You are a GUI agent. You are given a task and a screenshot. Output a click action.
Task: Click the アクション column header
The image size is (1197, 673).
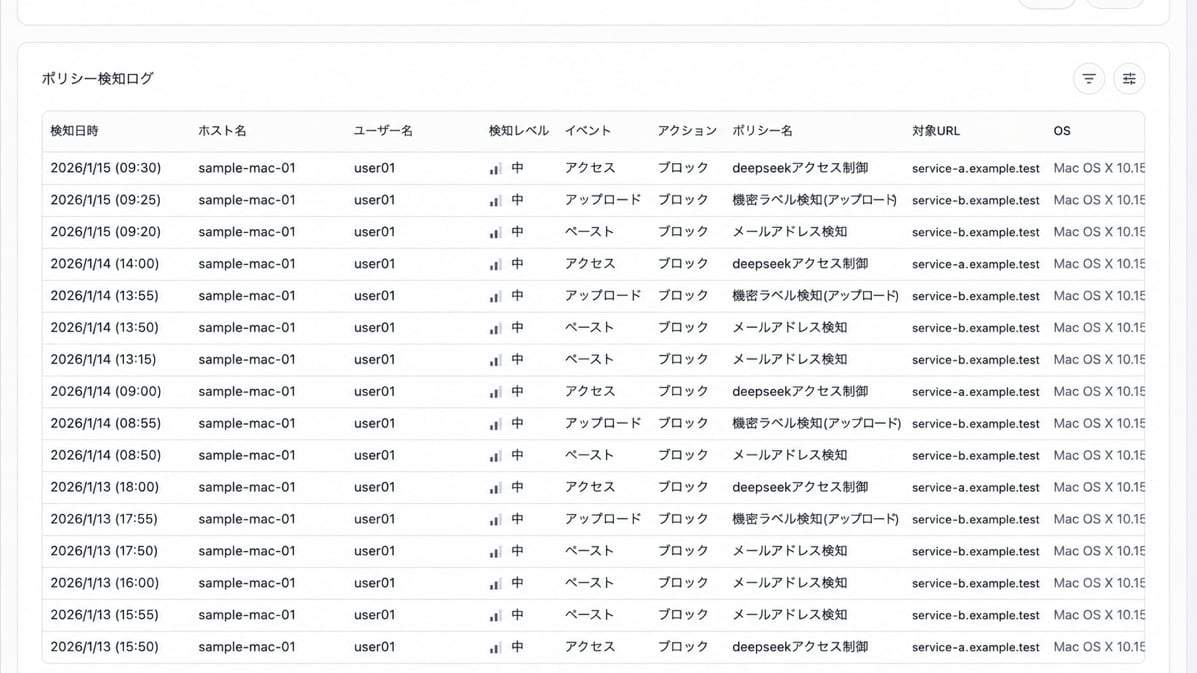tap(687, 130)
